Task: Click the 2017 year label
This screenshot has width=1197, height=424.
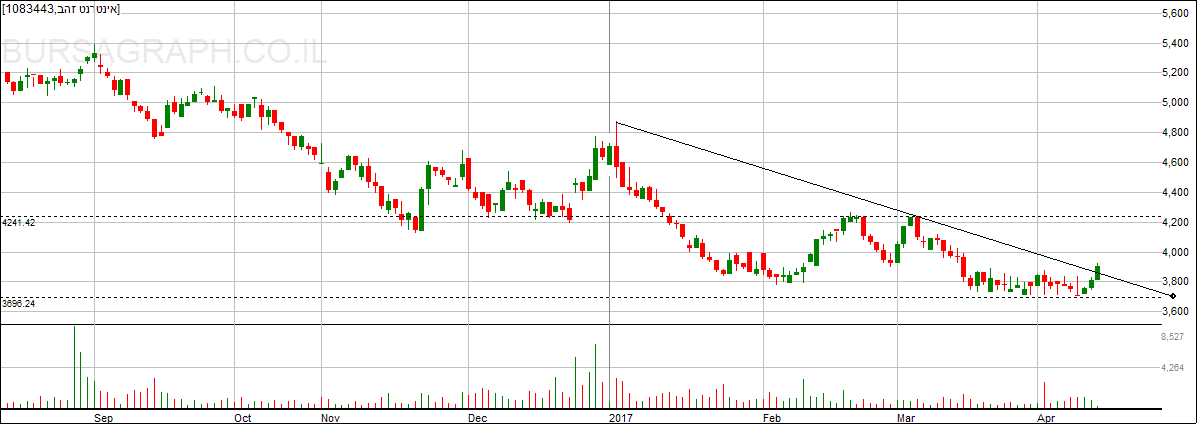Action: (623, 417)
